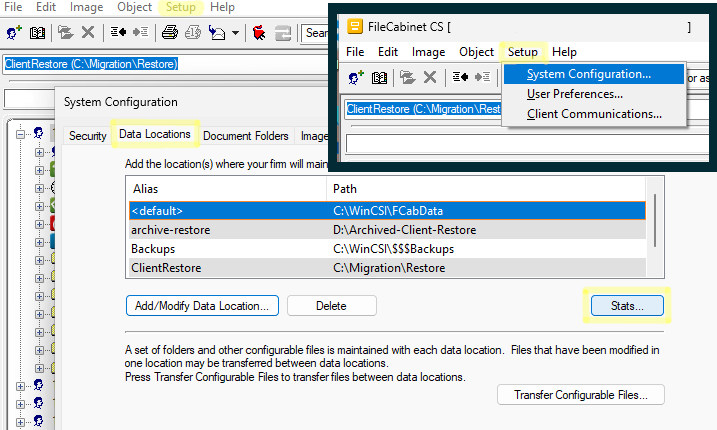This screenshot has height=430, width=717.
Task: Click the book icon in the FileCabinet CS window
Action: tap(379, 78)
